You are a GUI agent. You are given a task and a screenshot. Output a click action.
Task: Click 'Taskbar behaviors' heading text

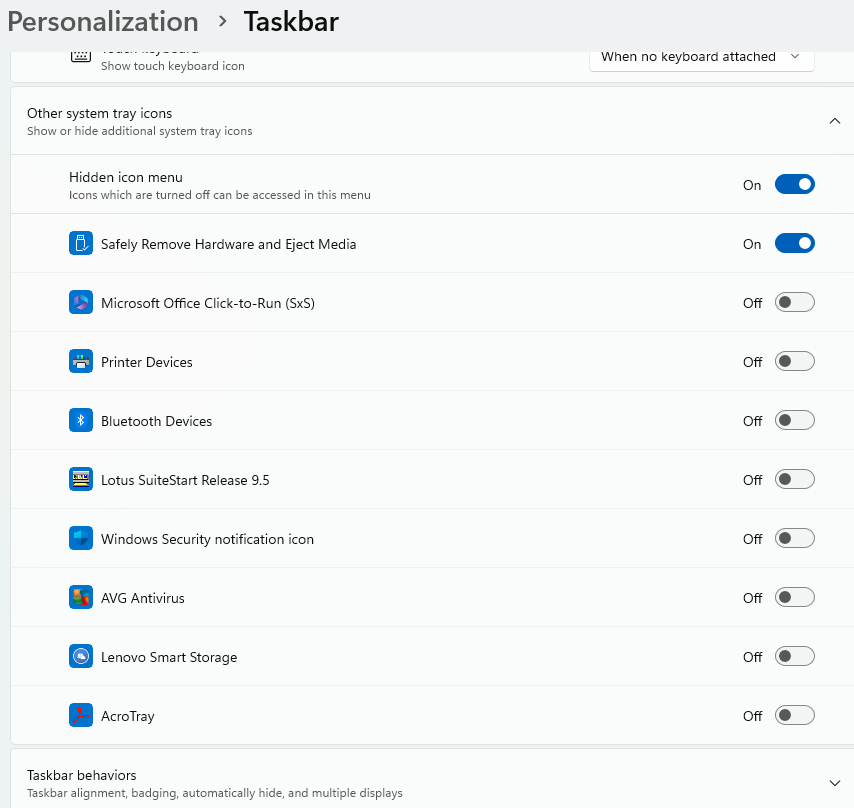tap(82, 775)
